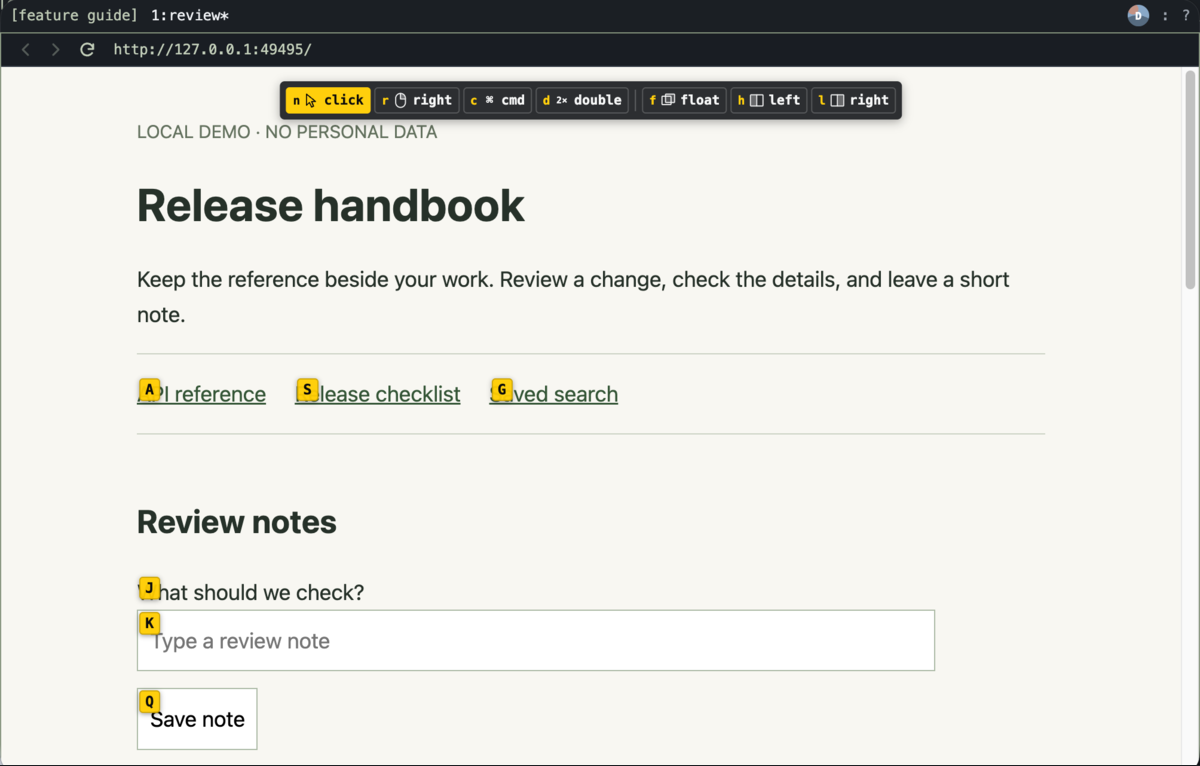
Task: Go back using the browser back arrow
Action: 26,49
